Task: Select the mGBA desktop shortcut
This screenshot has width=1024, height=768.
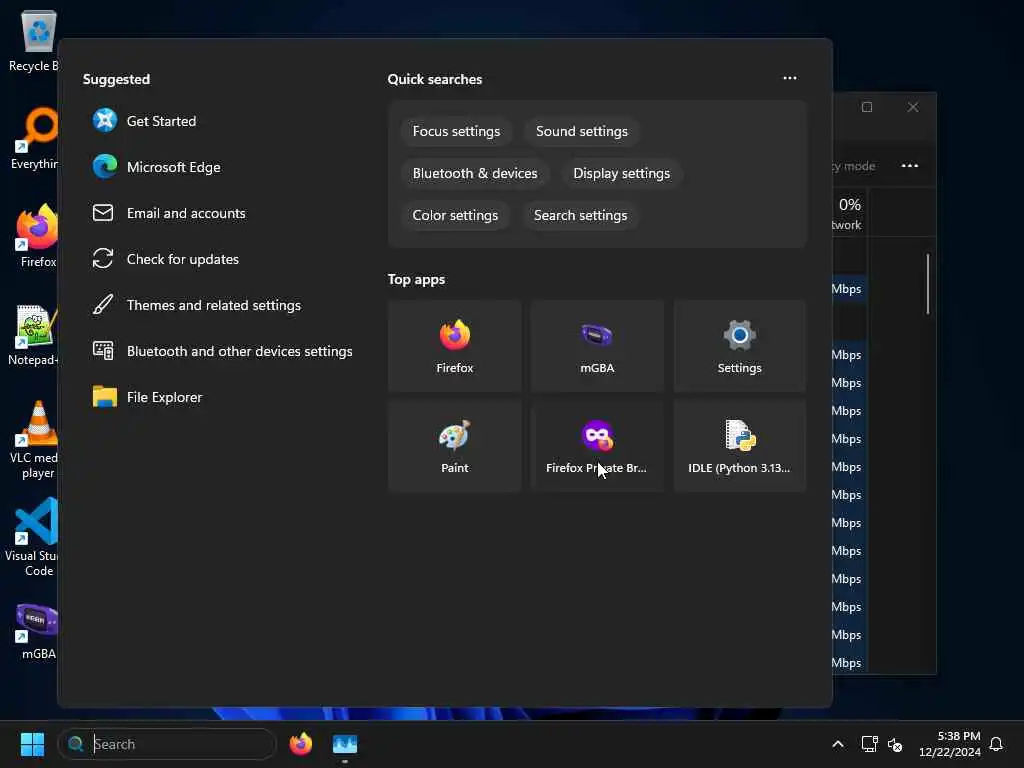Action: (37, 631)
